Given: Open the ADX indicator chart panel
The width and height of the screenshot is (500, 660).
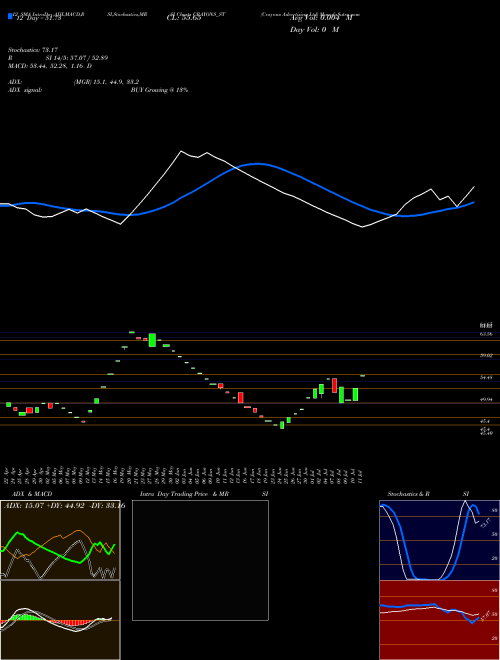Looking at the screenshot, I should [x=60, y=540].
